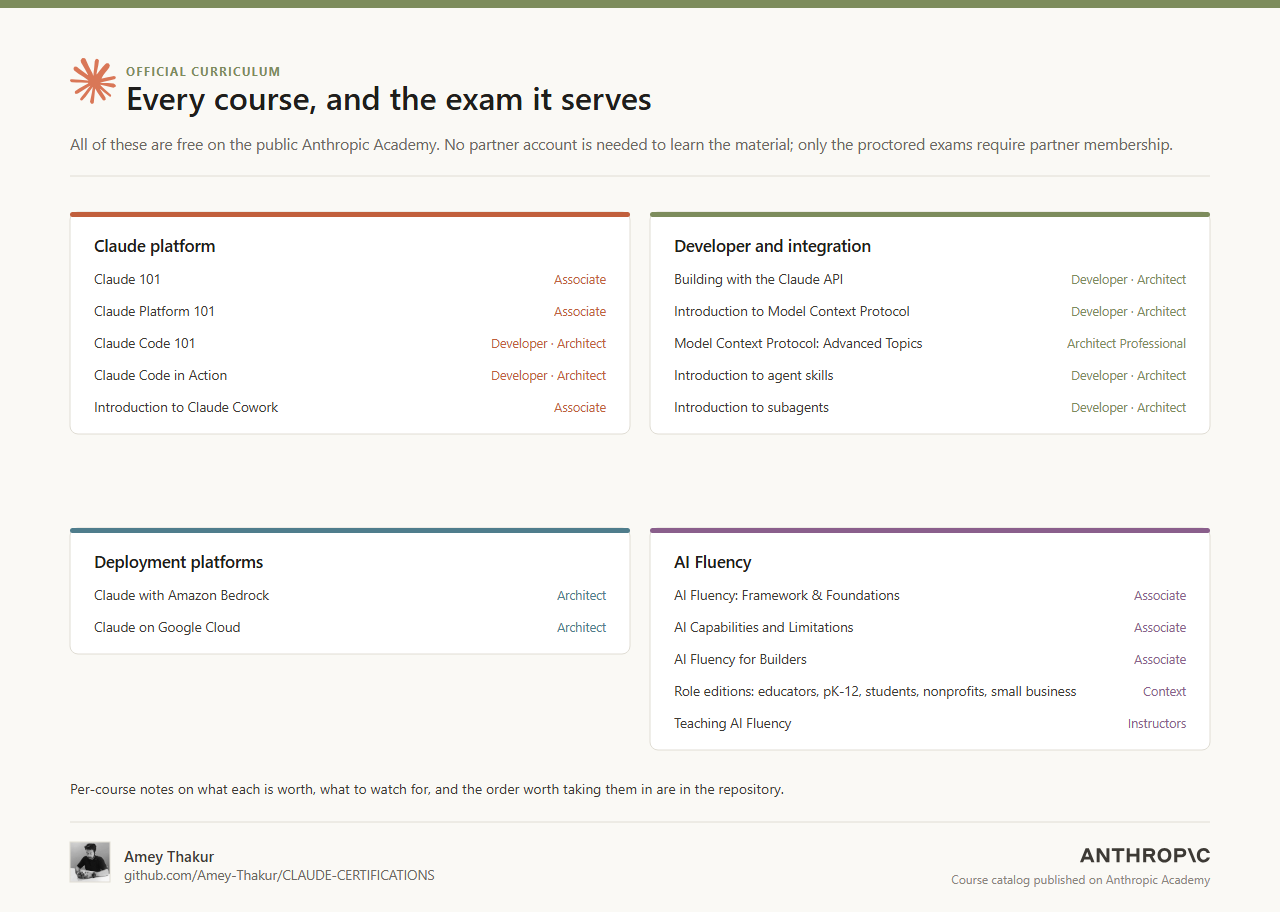Click the Anthropic wordmark logo
The height and width of the screenshot is (912, 1280).
pyautogui.click(x=1145, y=855)
